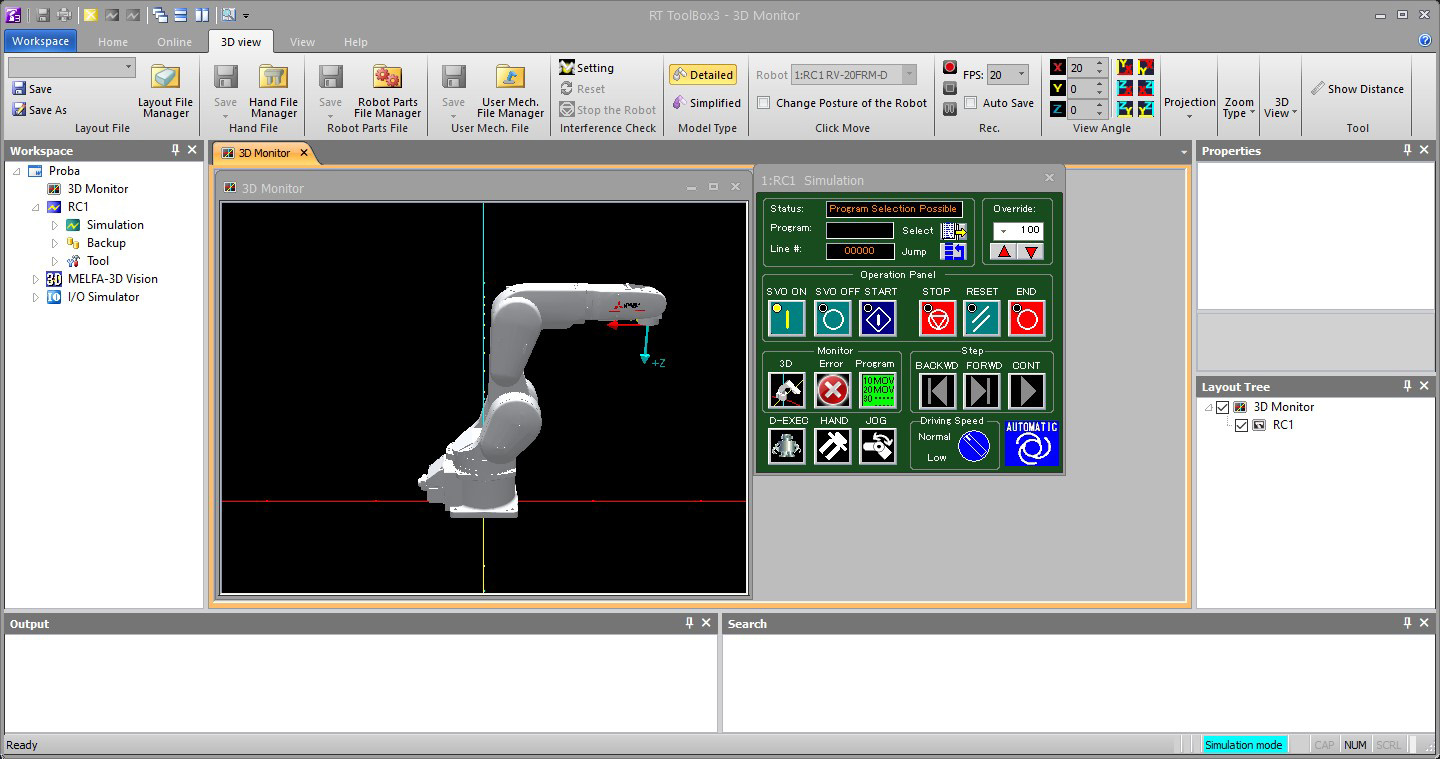This screenshot has width=1440, height=759.
Task: Open the HAND control icon
Action: 832,446
